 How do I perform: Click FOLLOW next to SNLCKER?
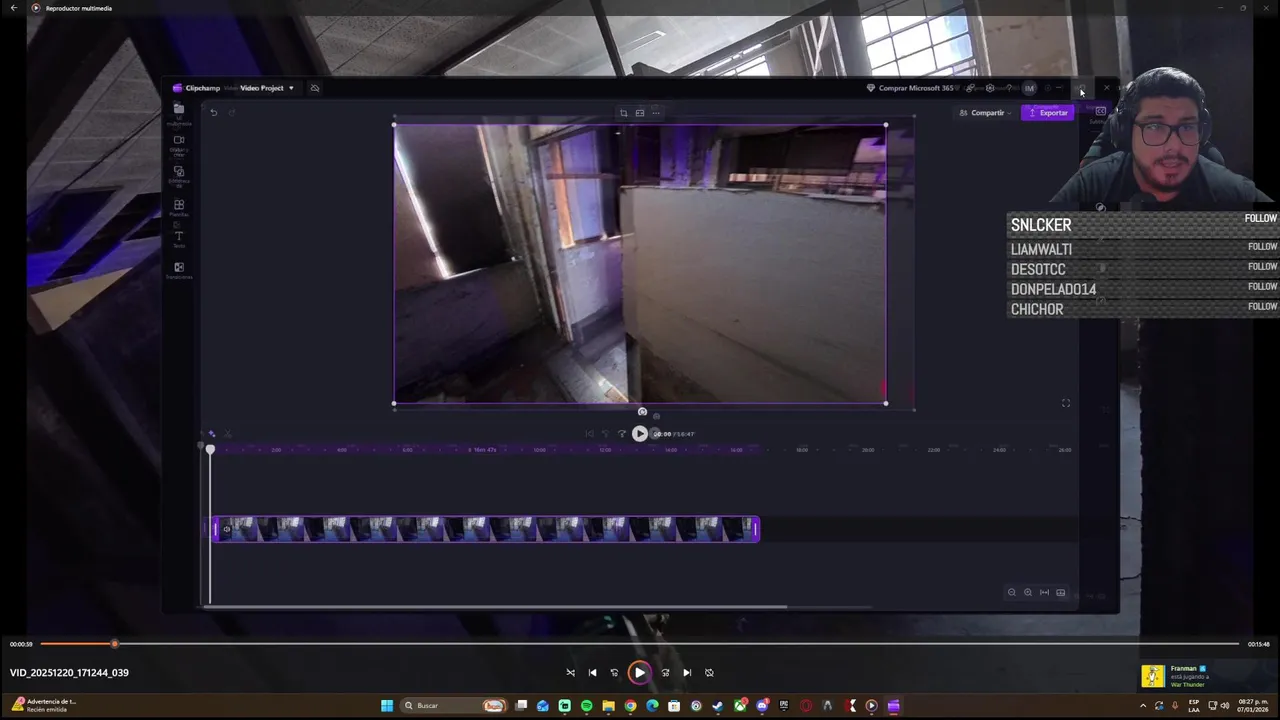pos(1260,219)
